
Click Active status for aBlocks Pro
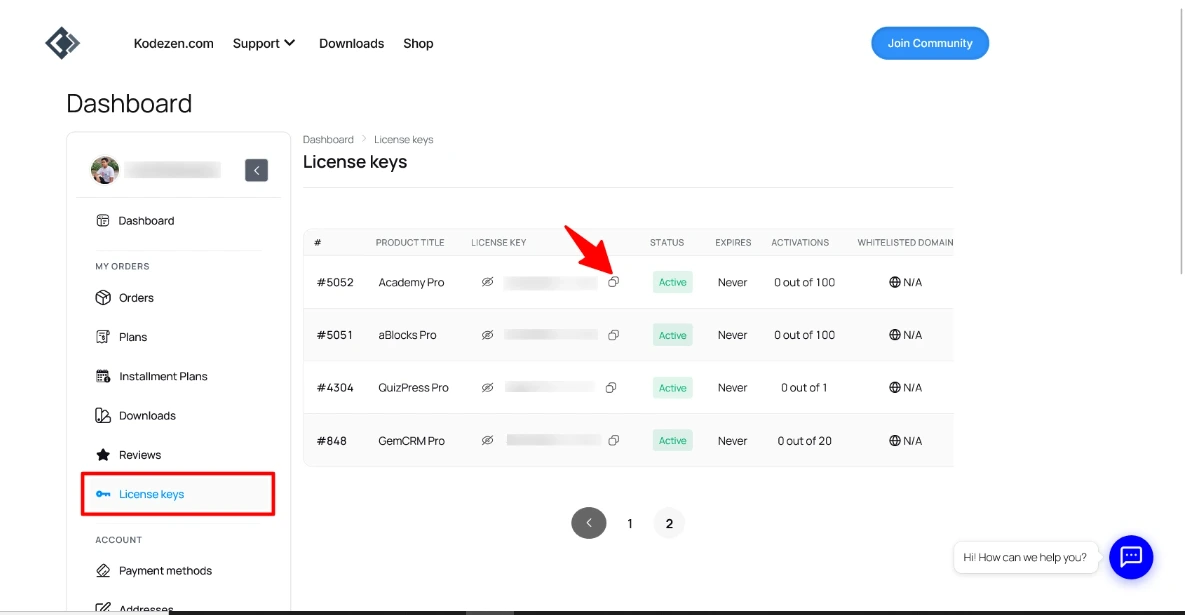click(673, 335)
